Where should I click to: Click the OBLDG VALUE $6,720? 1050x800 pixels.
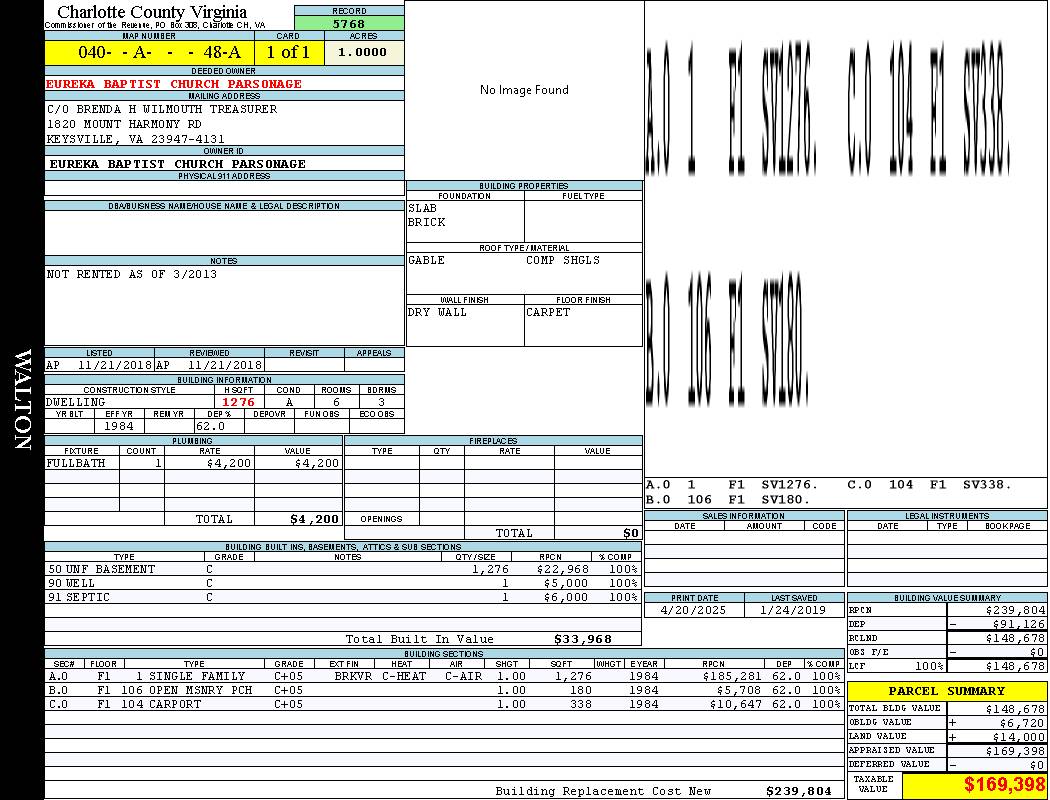pos(1022,723)
